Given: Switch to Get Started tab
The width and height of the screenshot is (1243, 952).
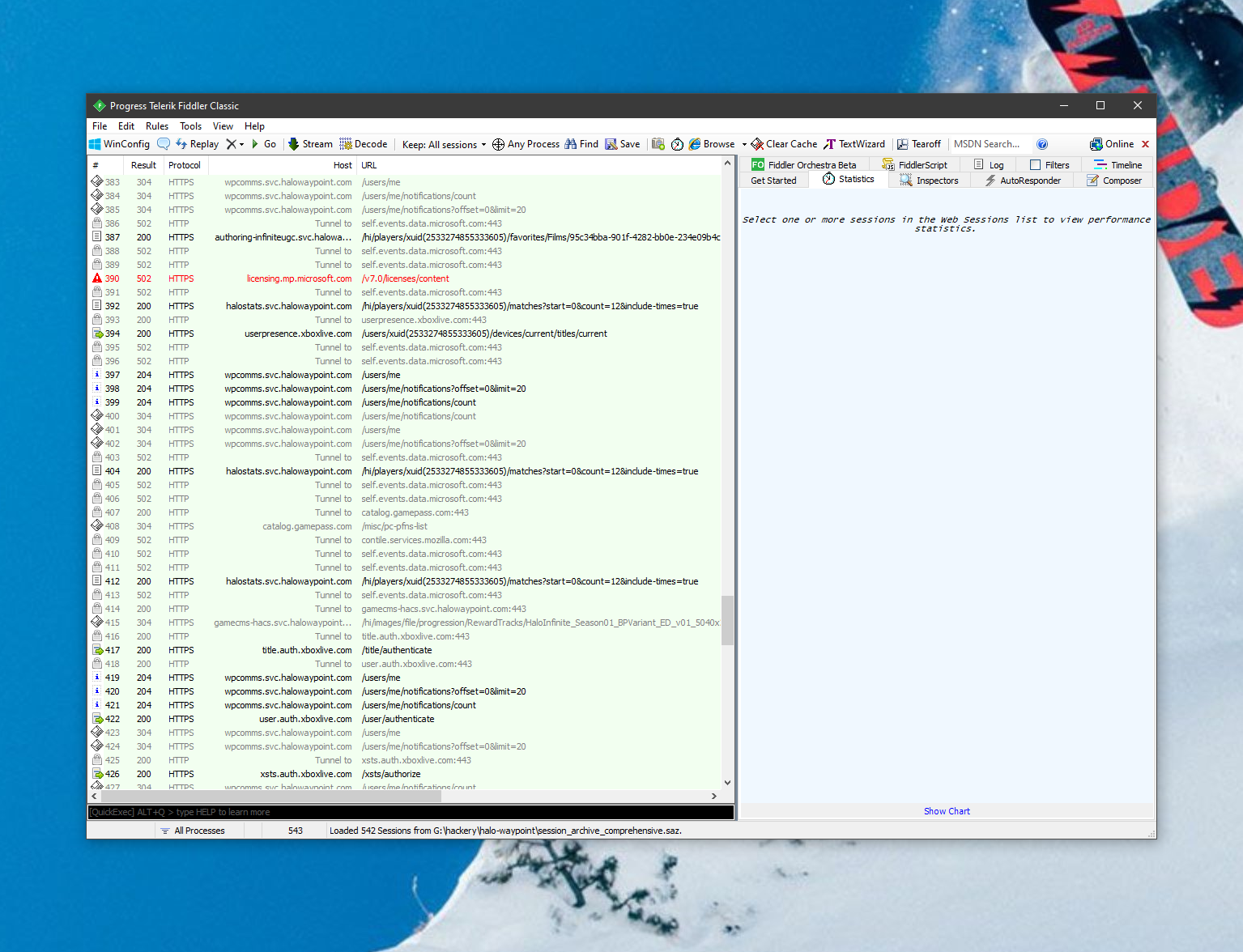Looking at the screenshot, I should [773, 181].
